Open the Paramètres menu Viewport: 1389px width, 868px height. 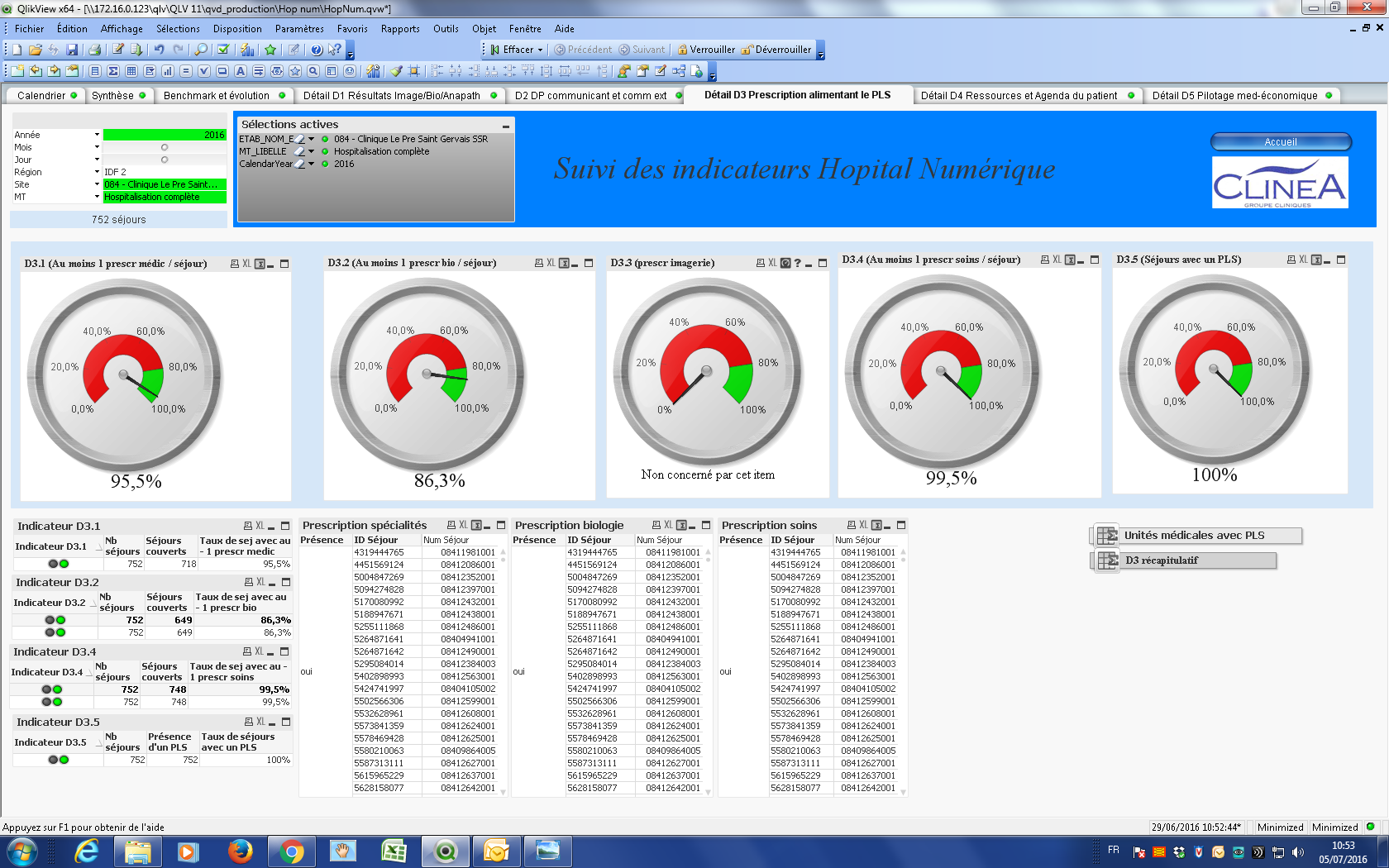299,29
